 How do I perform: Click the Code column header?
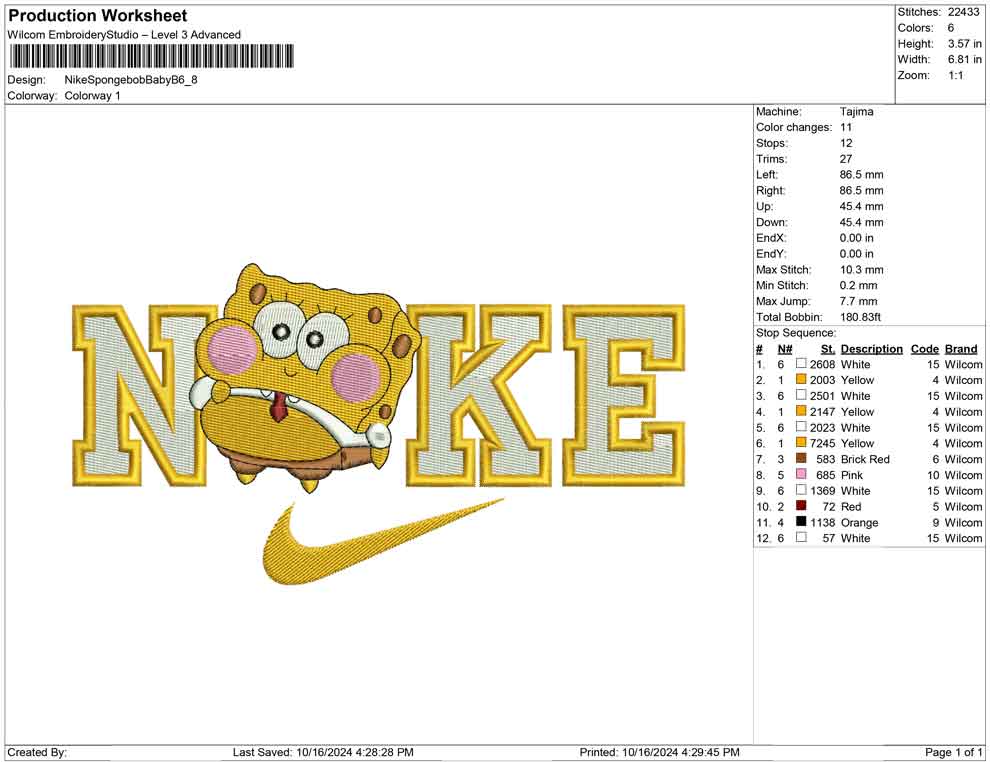[925, 349]
